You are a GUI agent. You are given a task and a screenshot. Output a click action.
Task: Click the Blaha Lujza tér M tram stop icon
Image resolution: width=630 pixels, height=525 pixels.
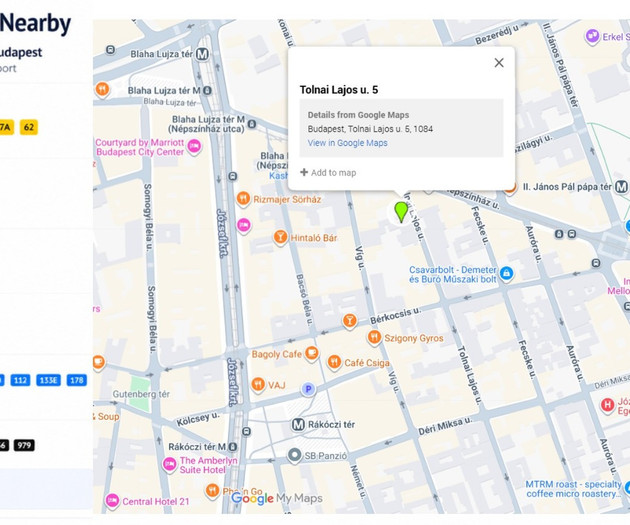click(x=207, y=91)
